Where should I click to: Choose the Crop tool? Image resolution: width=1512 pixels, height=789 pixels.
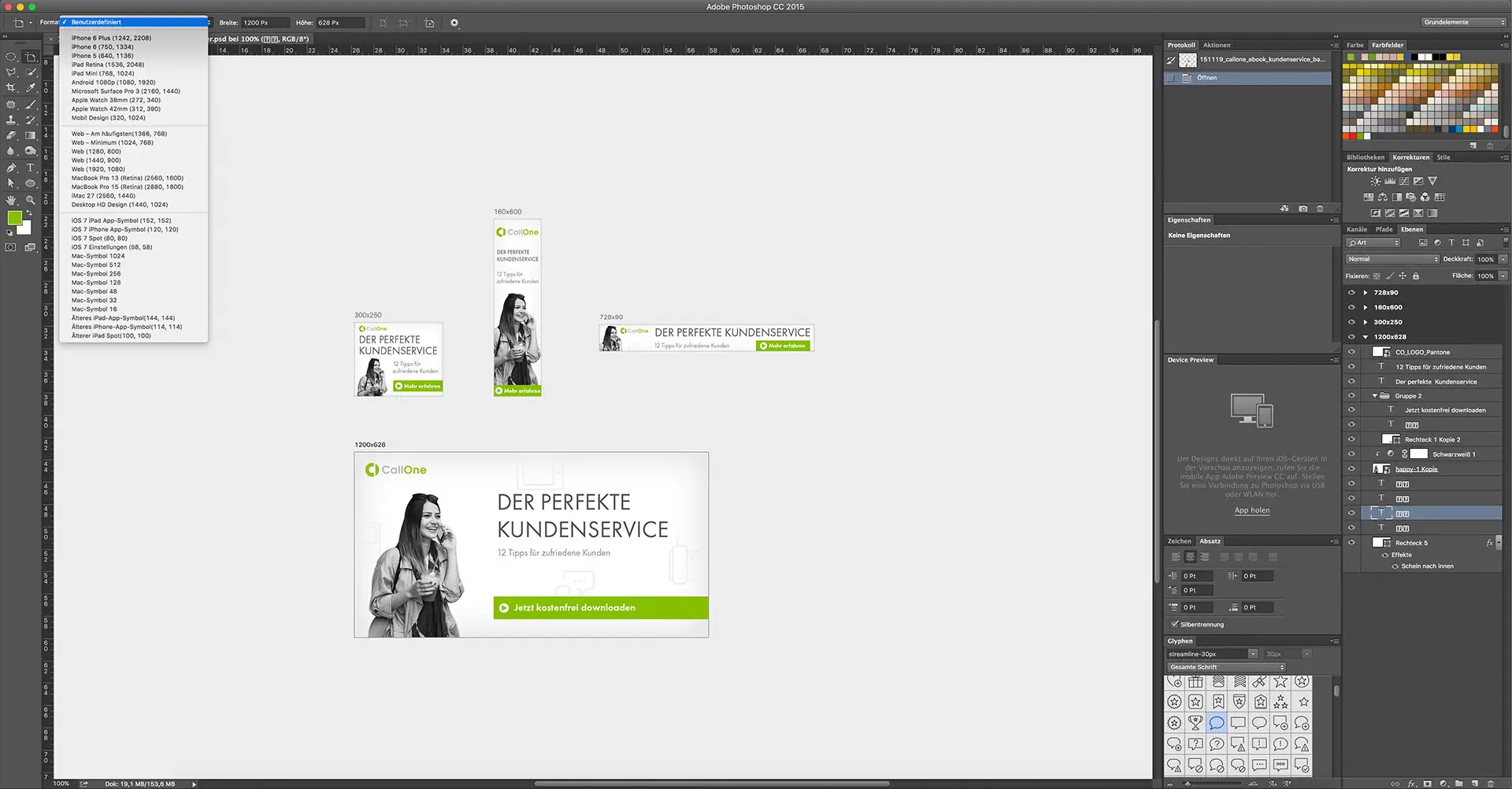11,87
